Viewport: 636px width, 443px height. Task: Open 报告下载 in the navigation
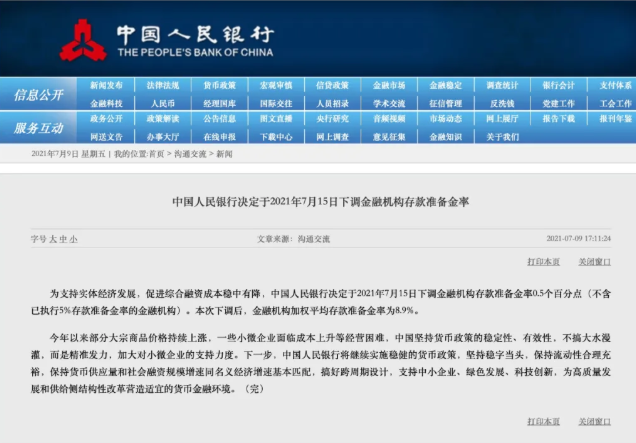559,119
